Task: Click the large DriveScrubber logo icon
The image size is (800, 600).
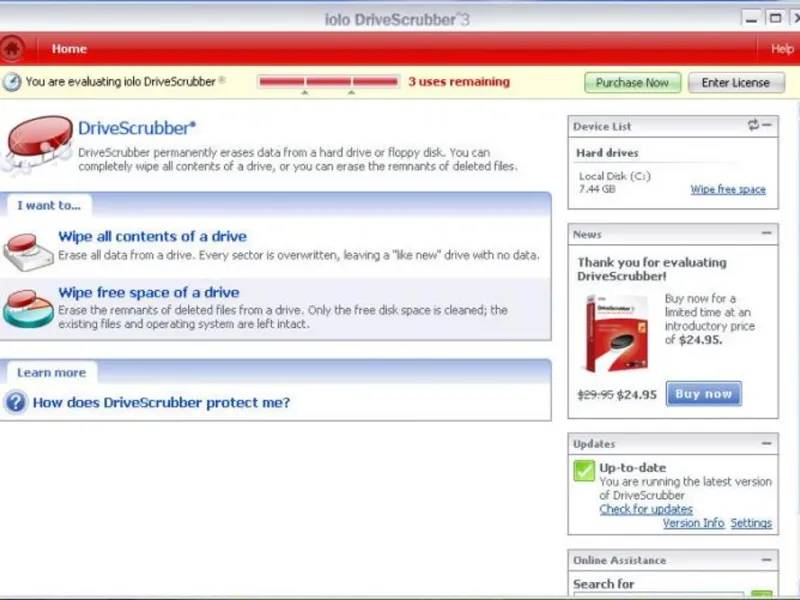Action: coord(37,144)
